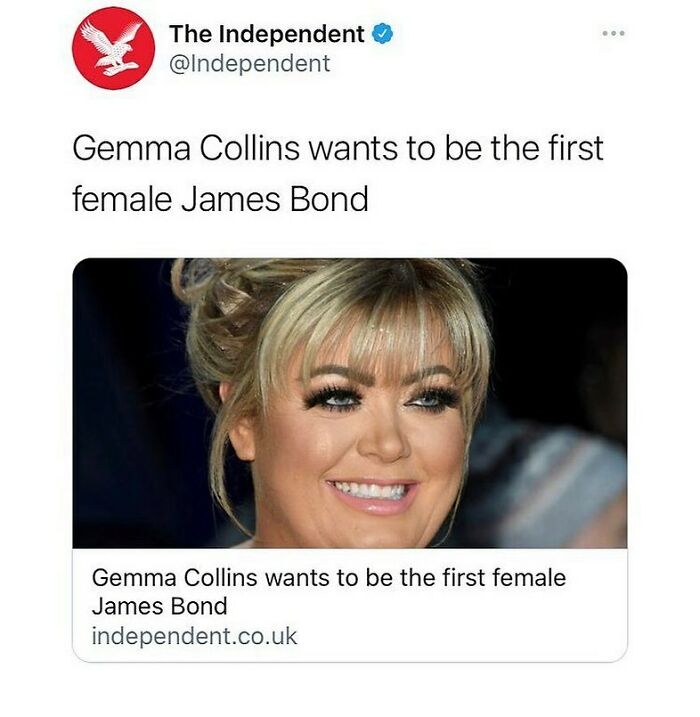The image size is (700, 717).
Task: Open the three-dot more options menu
Action: coord(613,33)
